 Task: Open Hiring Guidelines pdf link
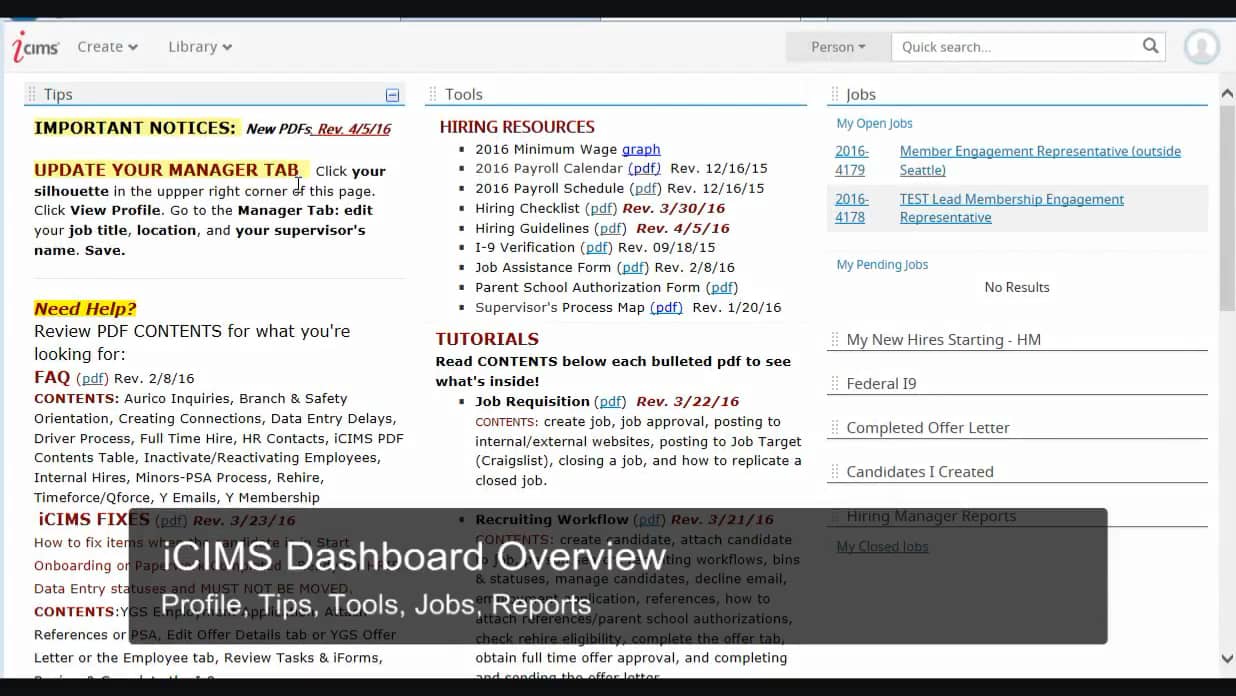click(610, 228)
